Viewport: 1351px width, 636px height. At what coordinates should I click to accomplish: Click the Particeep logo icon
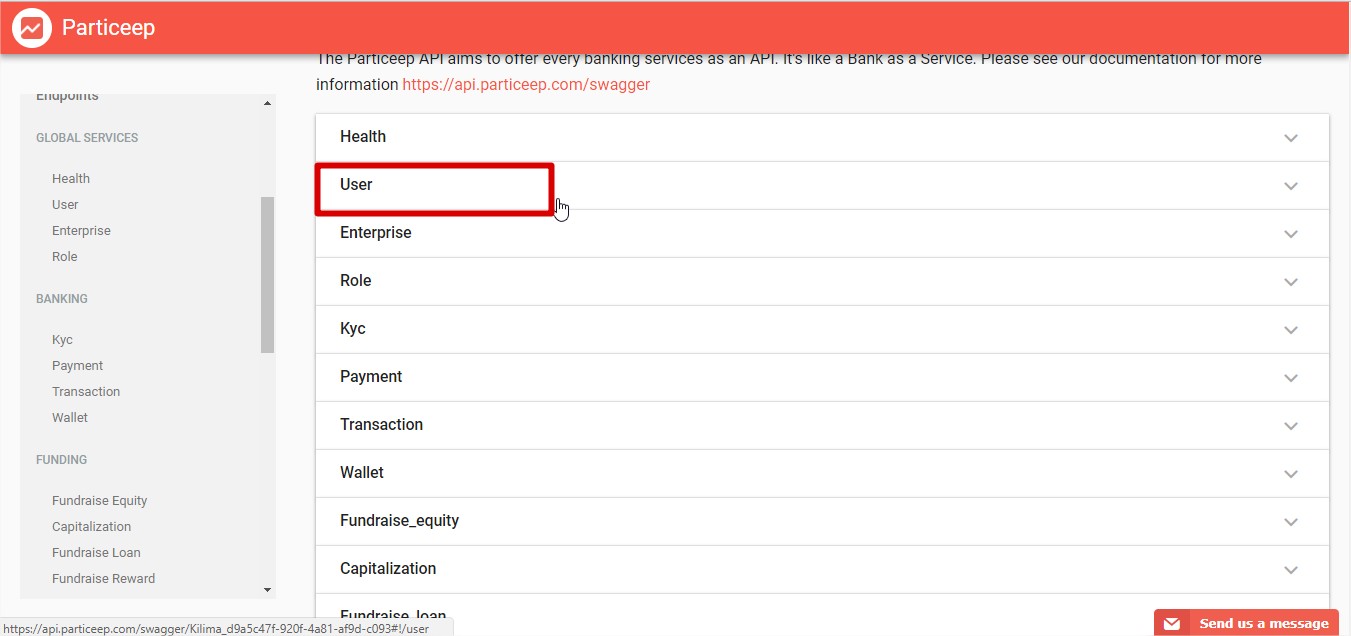[x=32, y=27]
